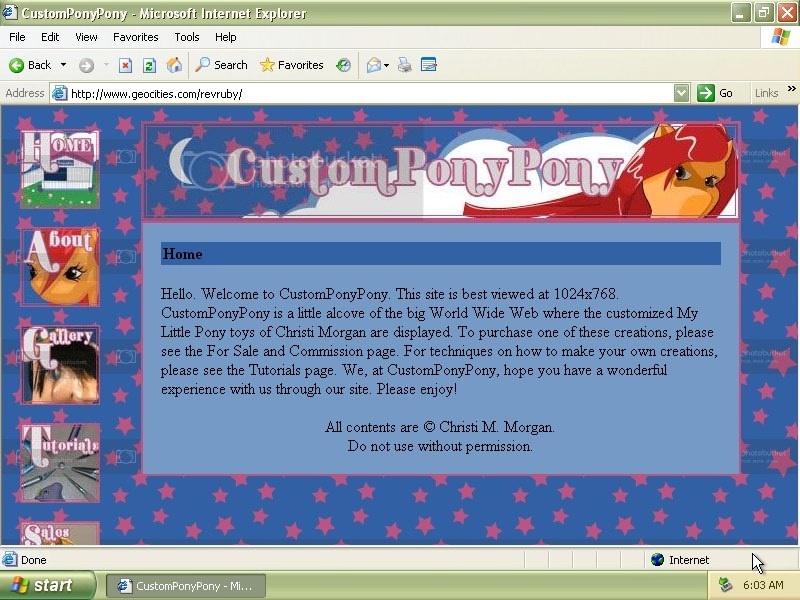
Task: Click the Back arrow button
Action: pos(30,65)
